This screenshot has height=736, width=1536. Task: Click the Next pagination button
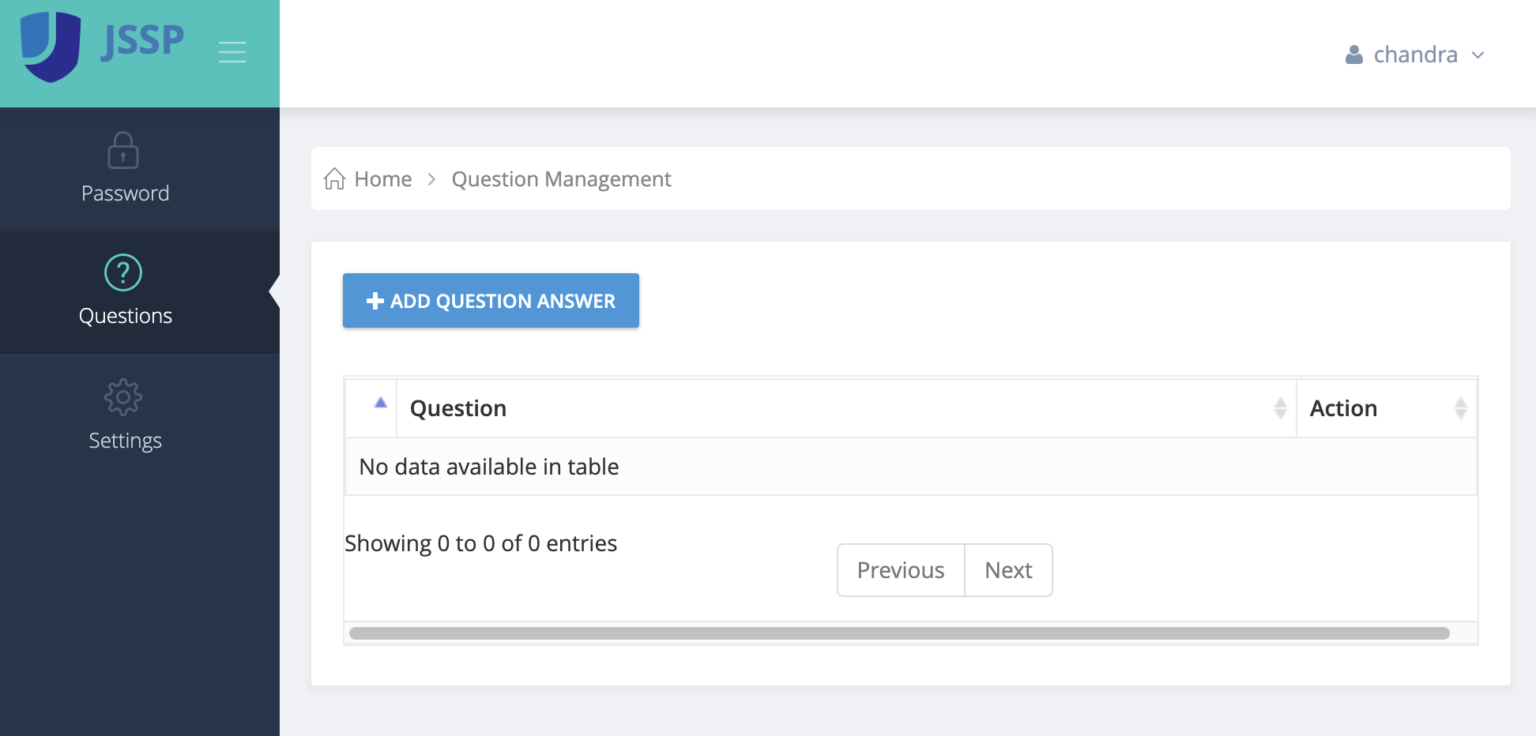pos(1008,570)
